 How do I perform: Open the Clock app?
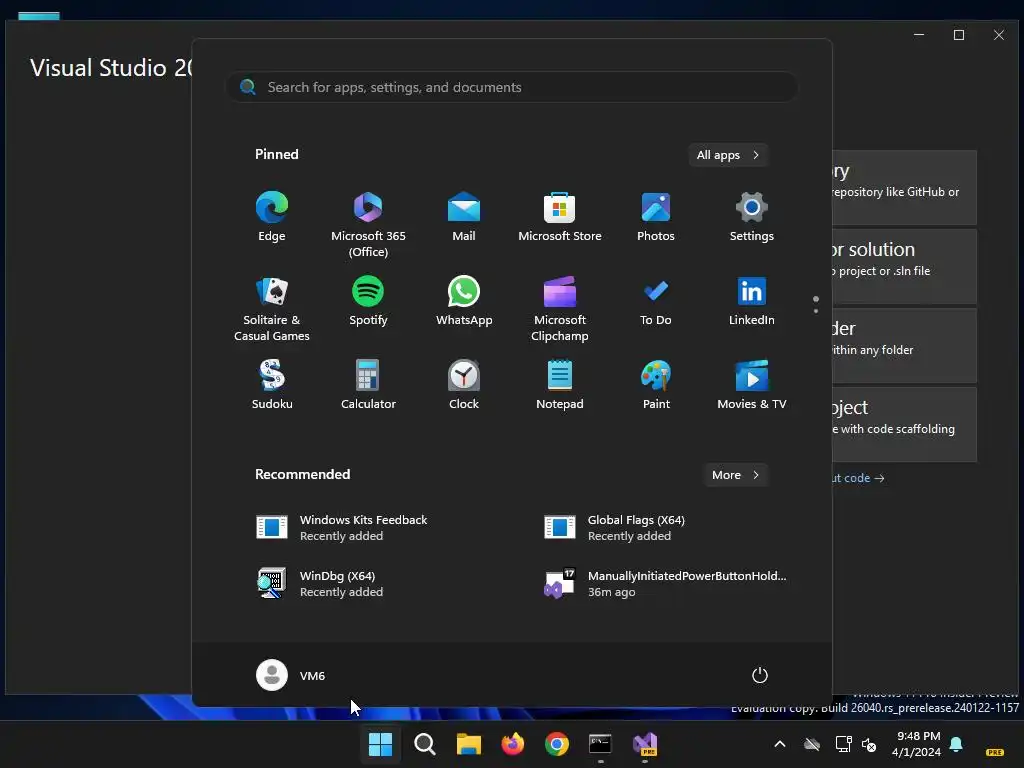point(464,385)
